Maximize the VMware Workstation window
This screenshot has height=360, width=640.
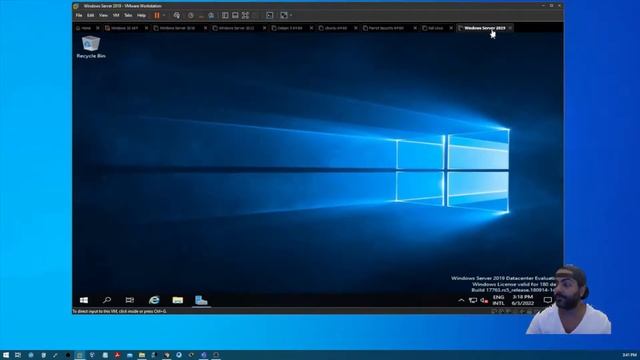pos(551,6)
